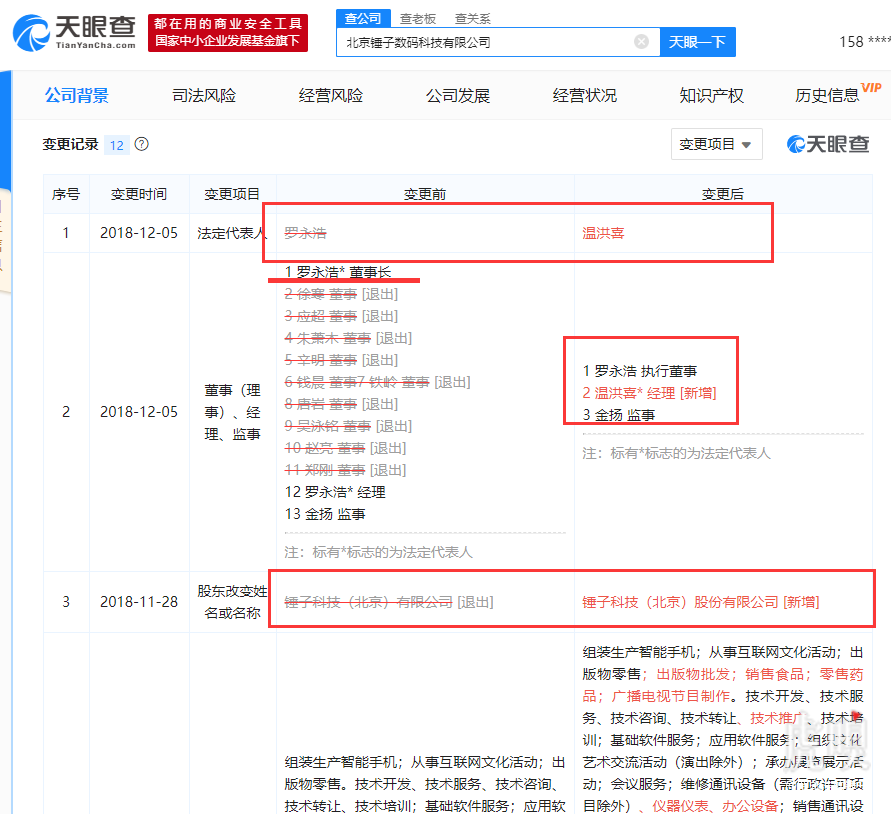891x814 pixels.
Task: Click 3 金扬 监事 in 变更后 column
Action: coord(619,415)
